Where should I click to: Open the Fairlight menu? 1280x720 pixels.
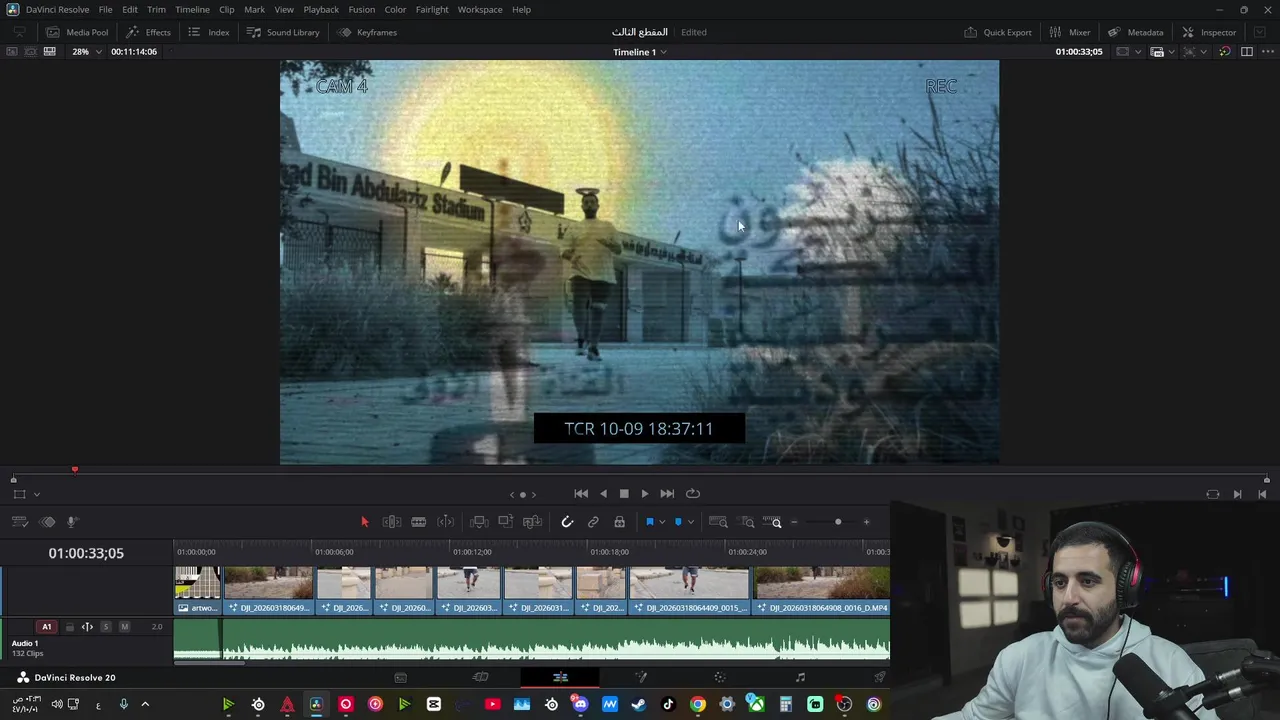[432, 9]
